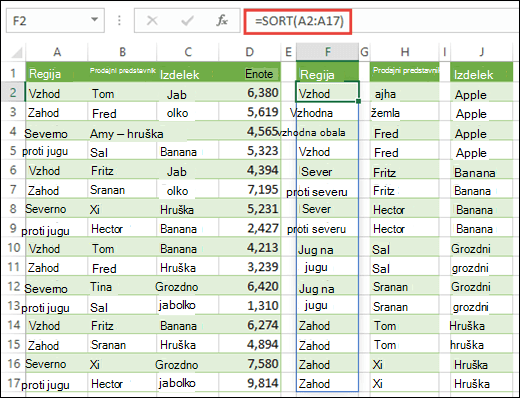The width and height of the screenshot is (520, 398).
Task: Click proti severu in row 7
Action: pos(317,192)
